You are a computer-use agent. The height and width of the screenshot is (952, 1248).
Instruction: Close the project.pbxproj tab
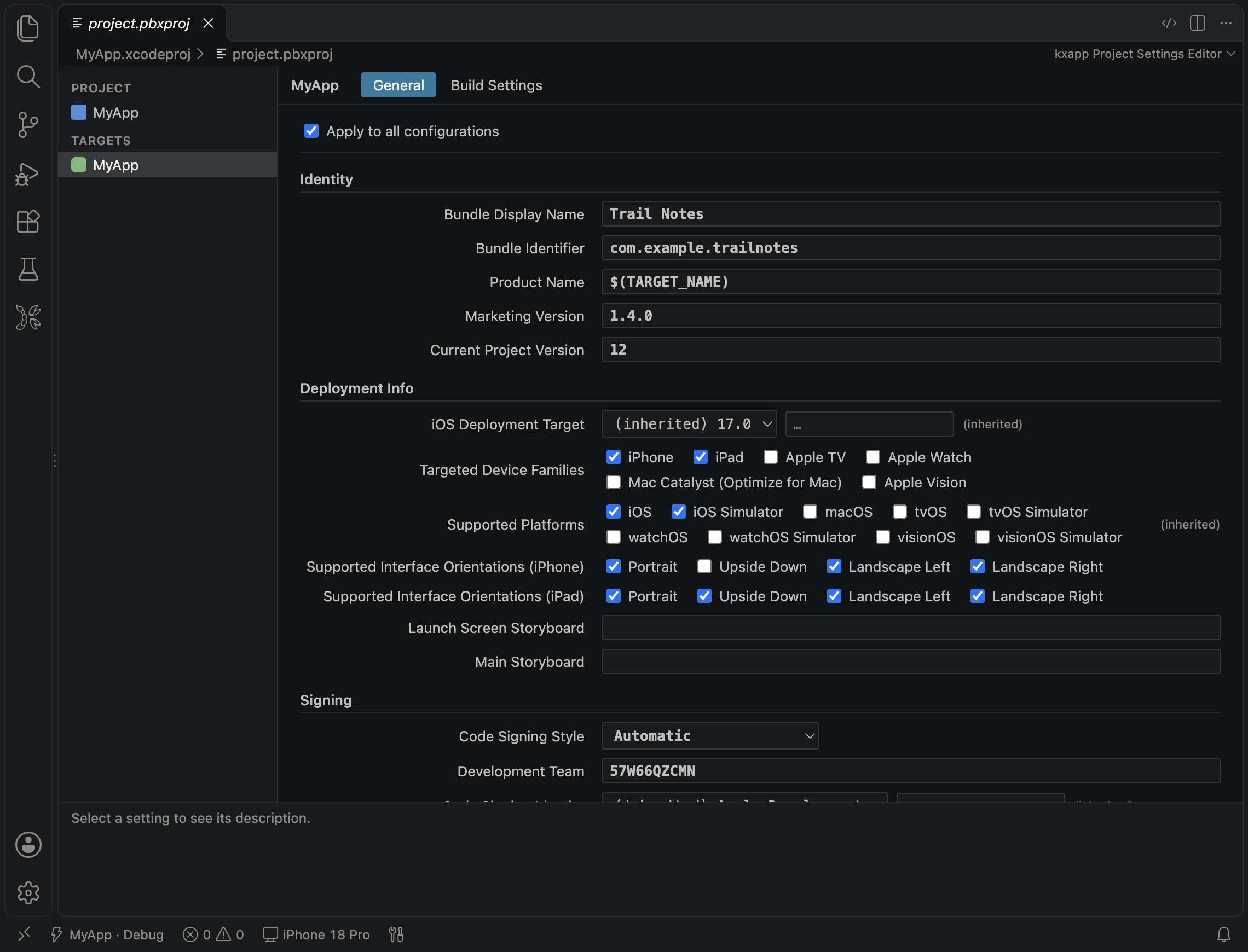[x=208, y=23]
